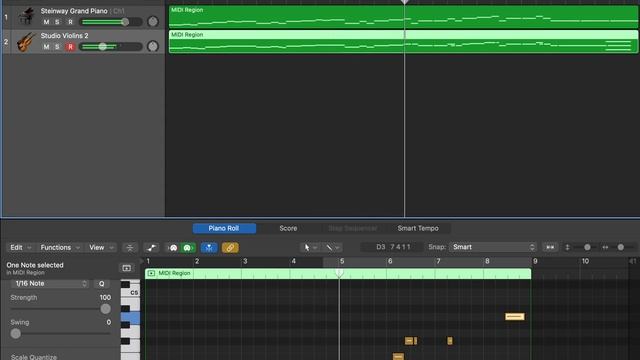Switch to the Score tab
The height and width of the screenshot is (360, 640).
click(x=288, y=228)
